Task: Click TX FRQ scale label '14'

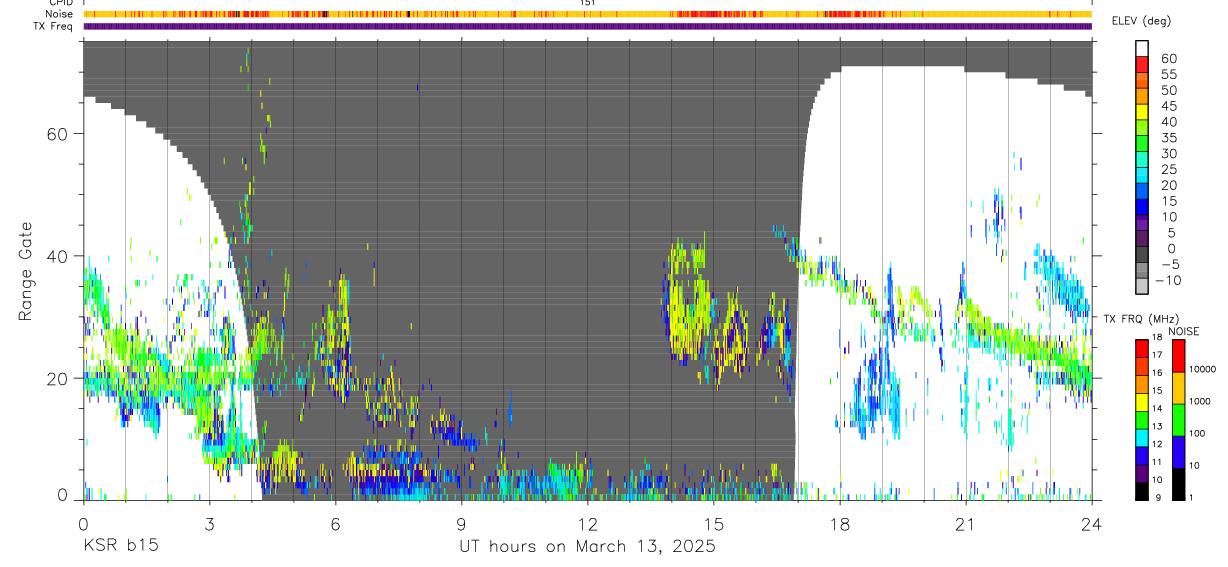Action: point(1159,408)
